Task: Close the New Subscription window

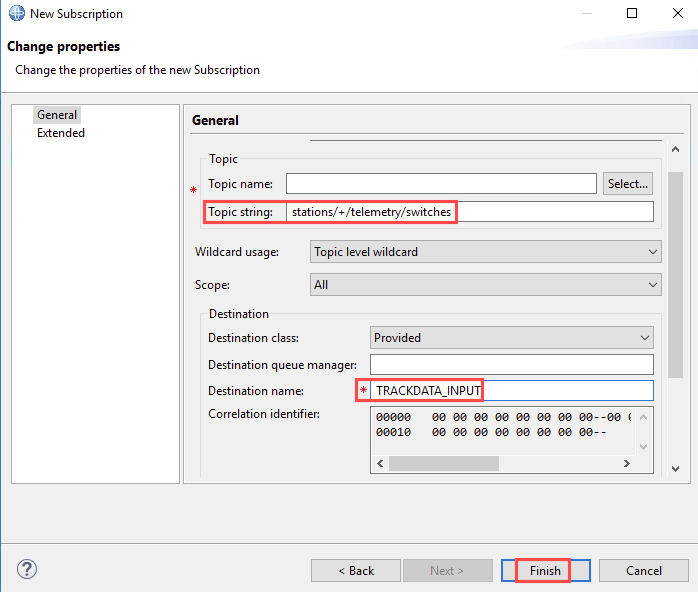Action: coord(678,13)
